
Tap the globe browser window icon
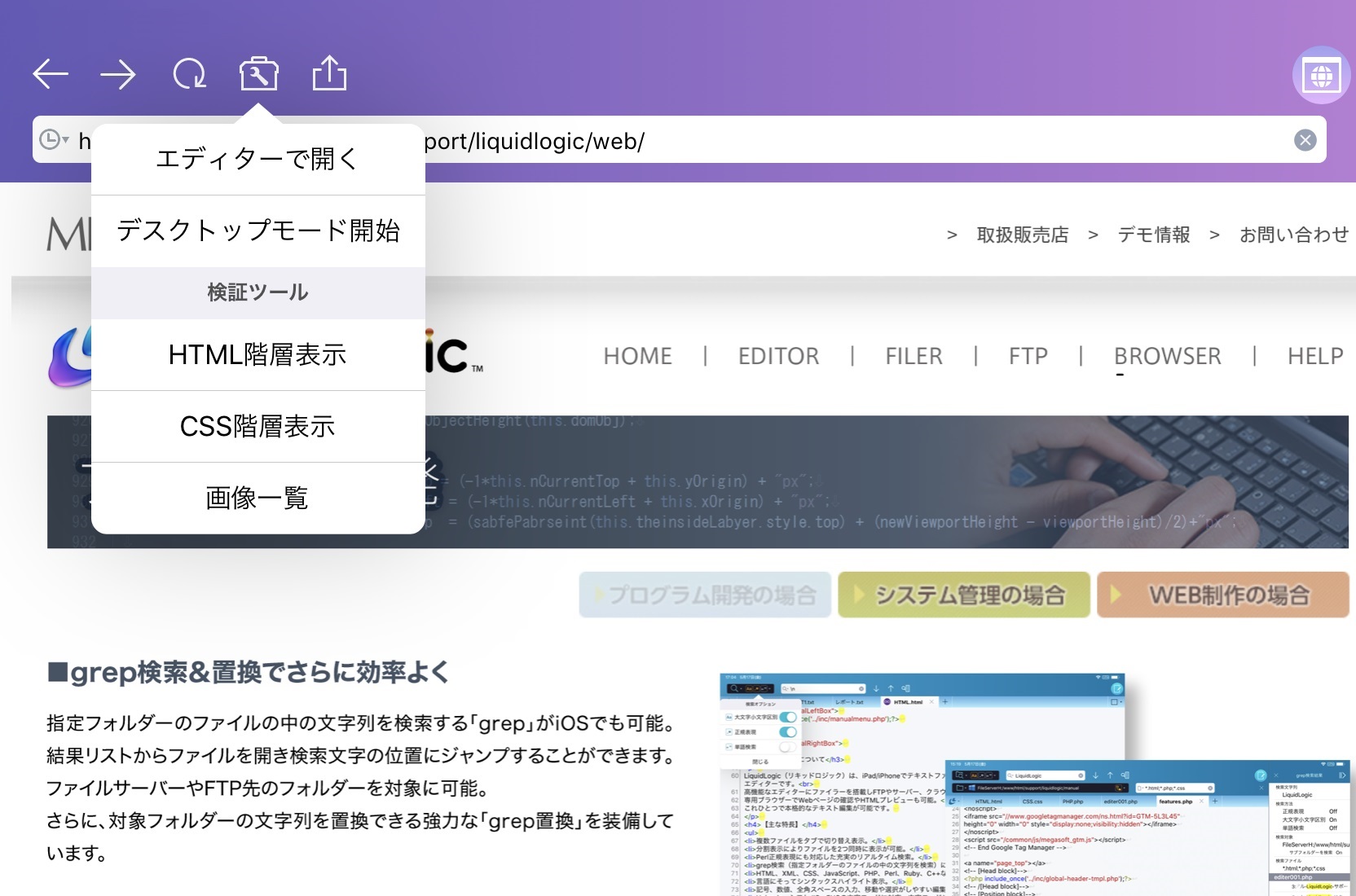[x=1321, y=76]
